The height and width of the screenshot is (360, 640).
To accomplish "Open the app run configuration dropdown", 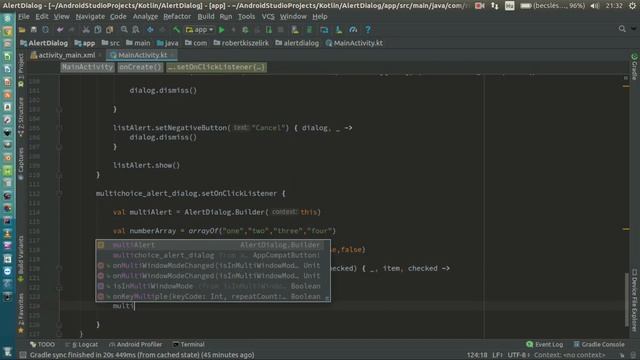I will click(x=199, y=30).
